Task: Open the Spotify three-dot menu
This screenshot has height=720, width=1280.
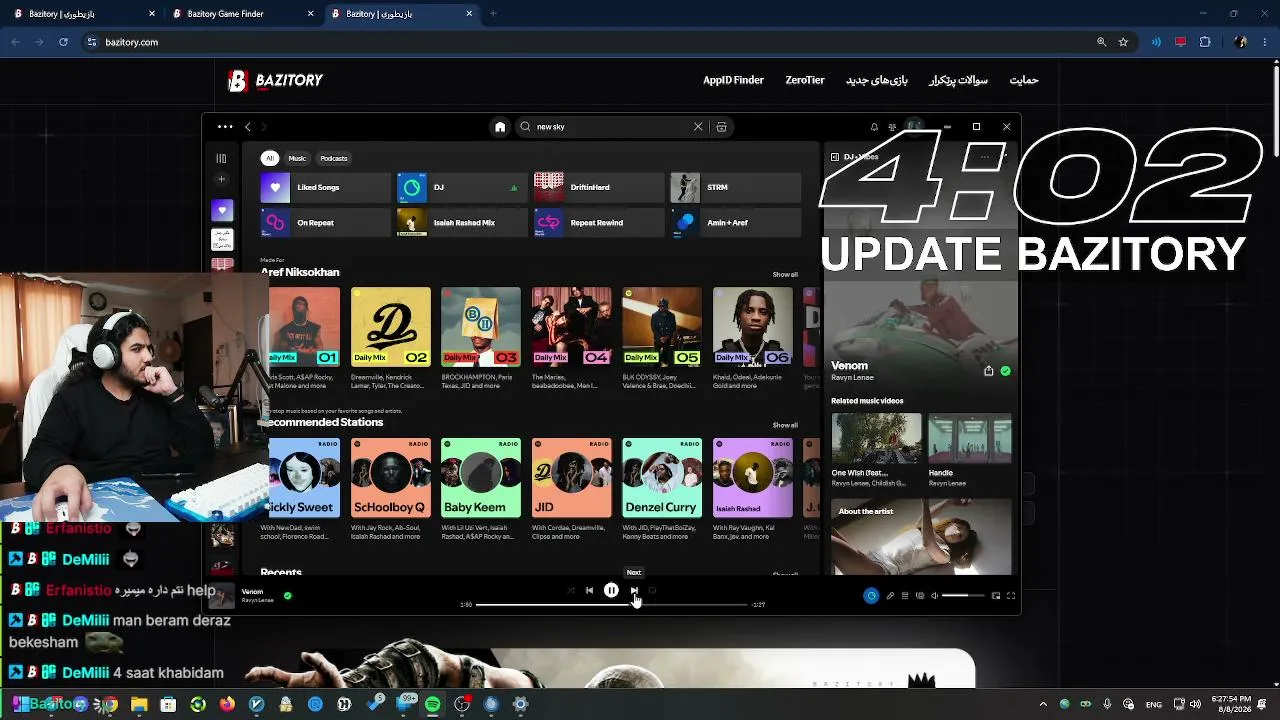Action: [225, 127]
